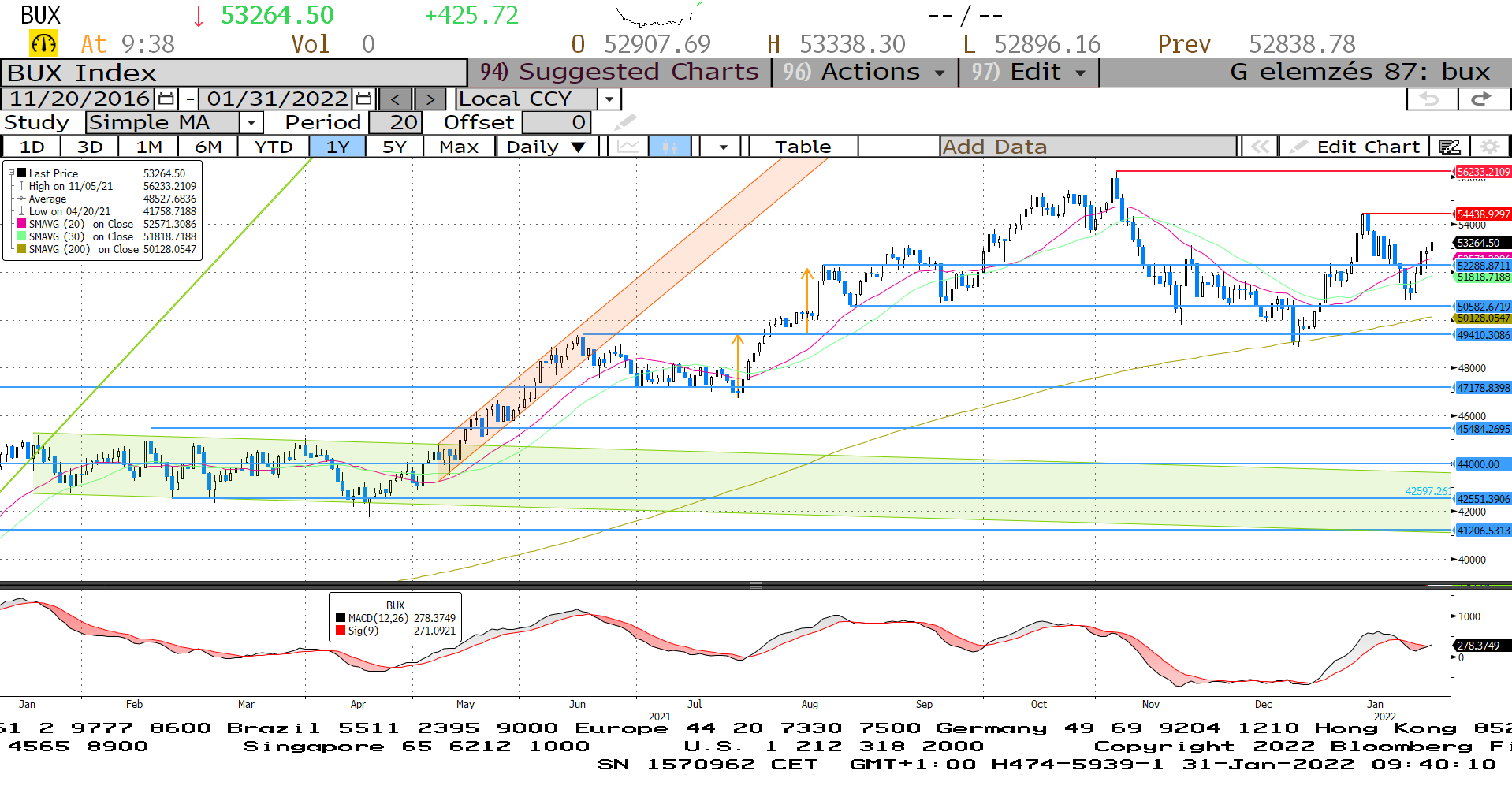This screenshot has width=1512, height=808.
Task: Click the yellow gauge icon under BUX
Action: (x=43, y=43)
